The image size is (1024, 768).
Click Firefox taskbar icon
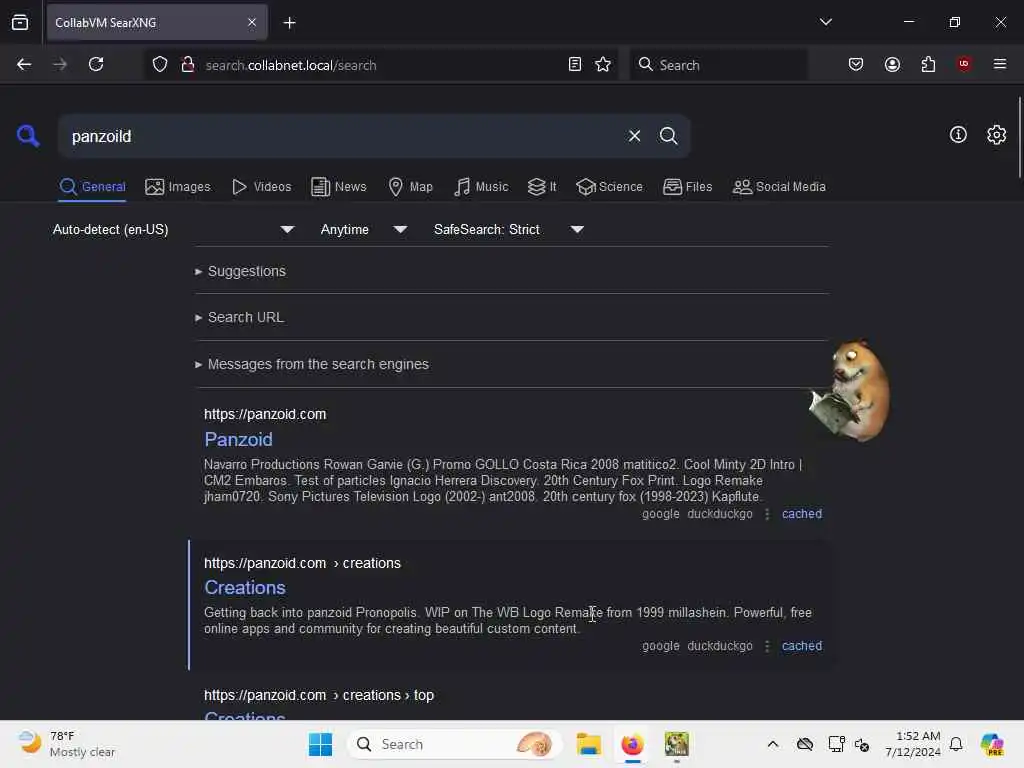632,744
